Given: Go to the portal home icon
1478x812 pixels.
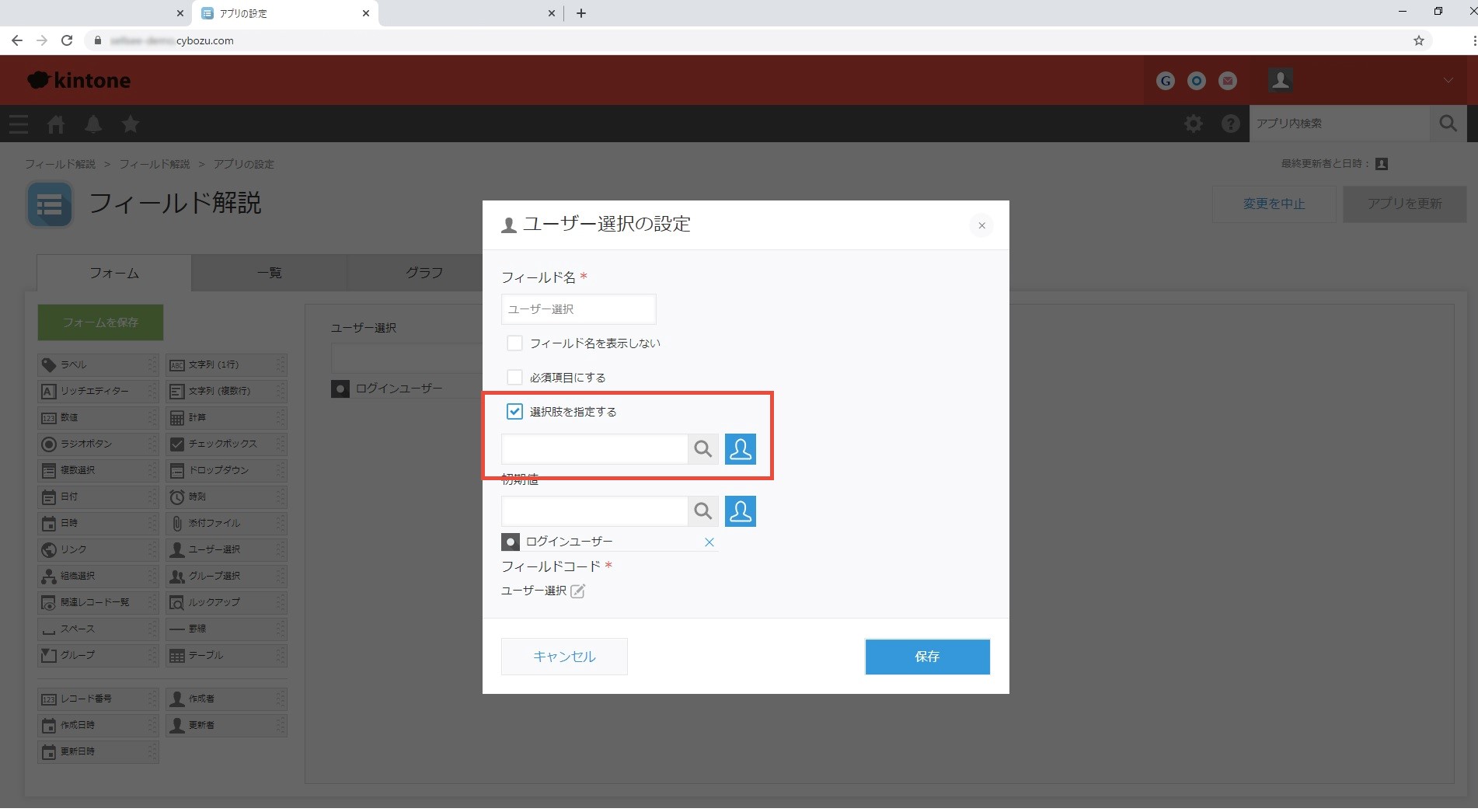Looking at the screenshot, I should tap(56, 124).
